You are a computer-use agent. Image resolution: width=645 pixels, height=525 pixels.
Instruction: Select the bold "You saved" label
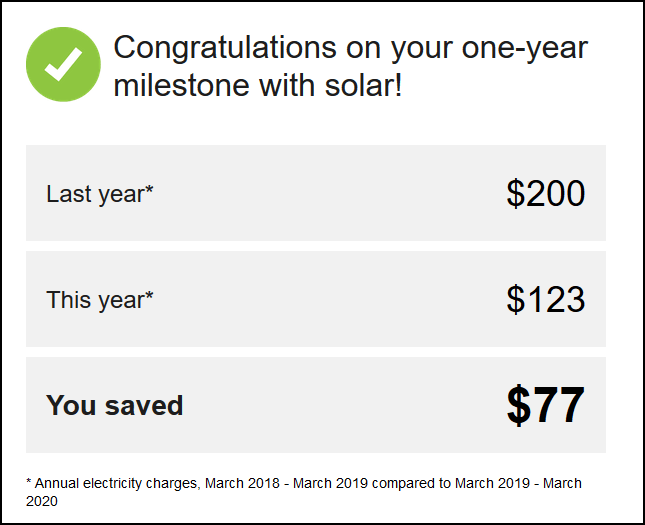114,405
